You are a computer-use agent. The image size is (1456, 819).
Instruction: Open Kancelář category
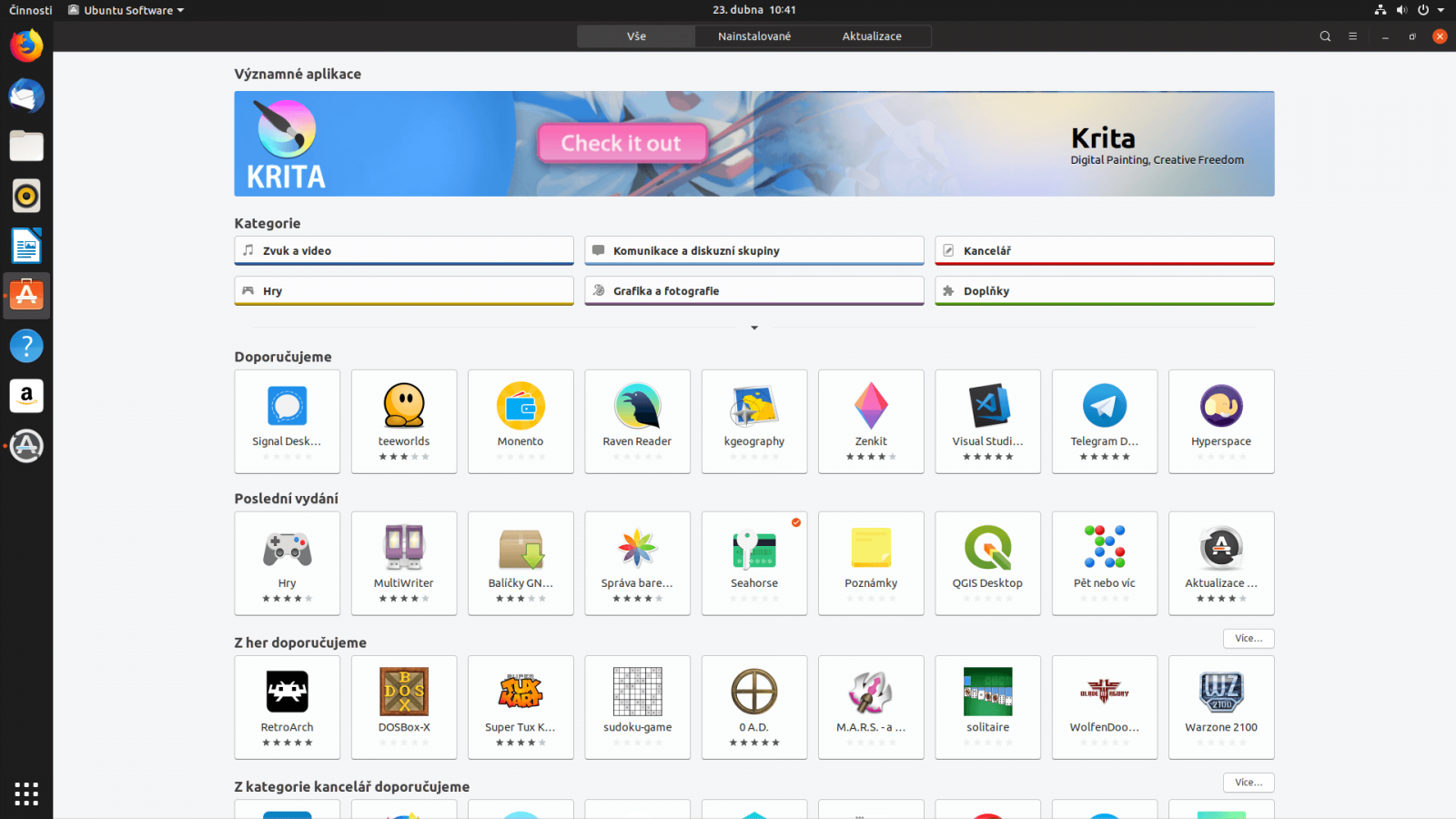click(x=1105, y=250)
